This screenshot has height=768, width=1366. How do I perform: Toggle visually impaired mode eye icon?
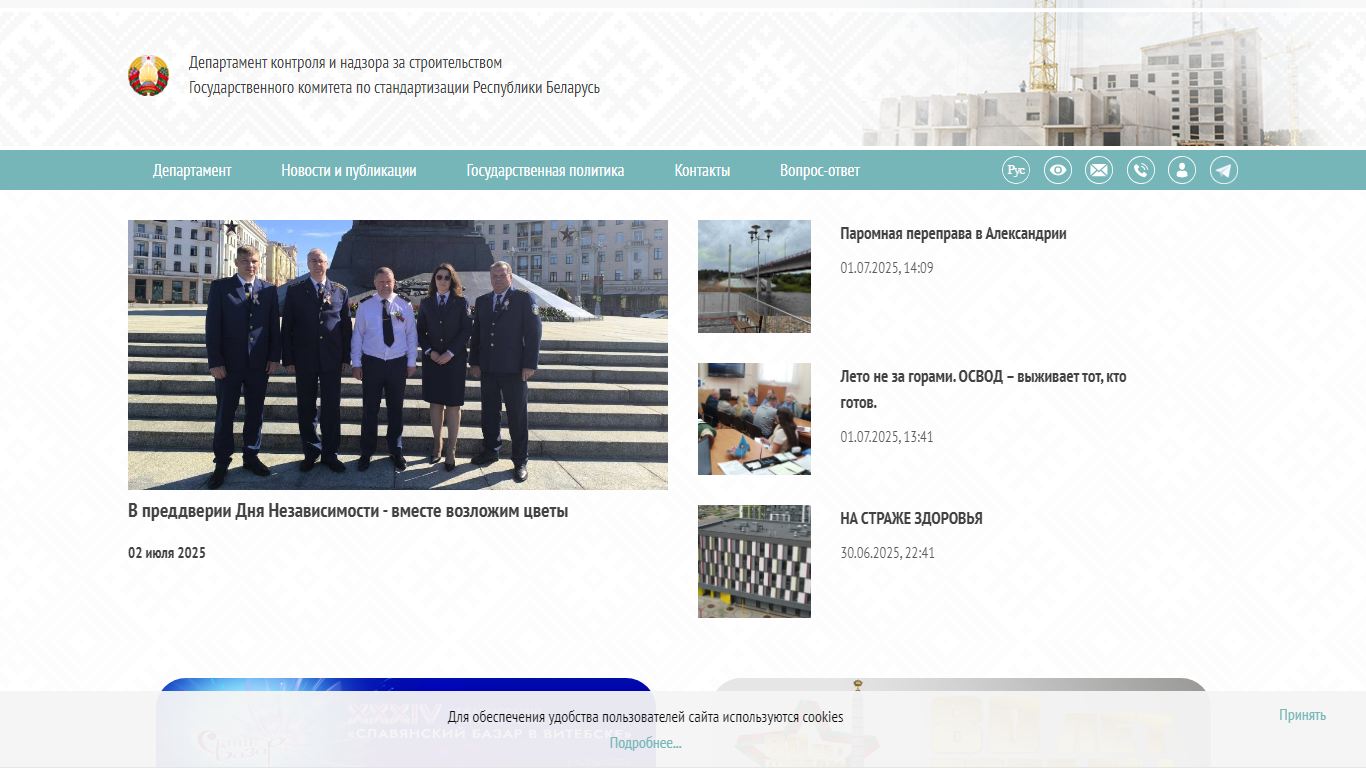(1058, 170)
